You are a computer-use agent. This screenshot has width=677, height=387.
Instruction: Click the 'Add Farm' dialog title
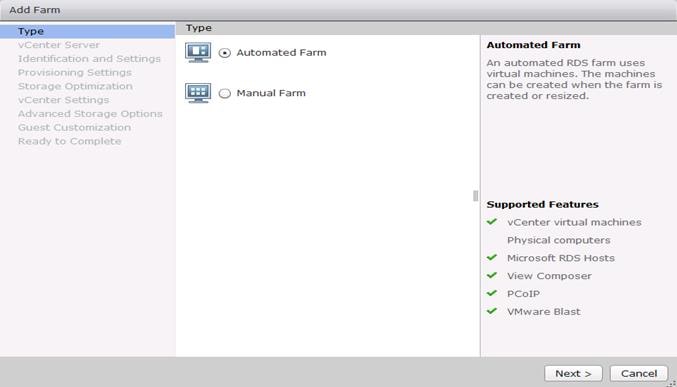point(35,10)
